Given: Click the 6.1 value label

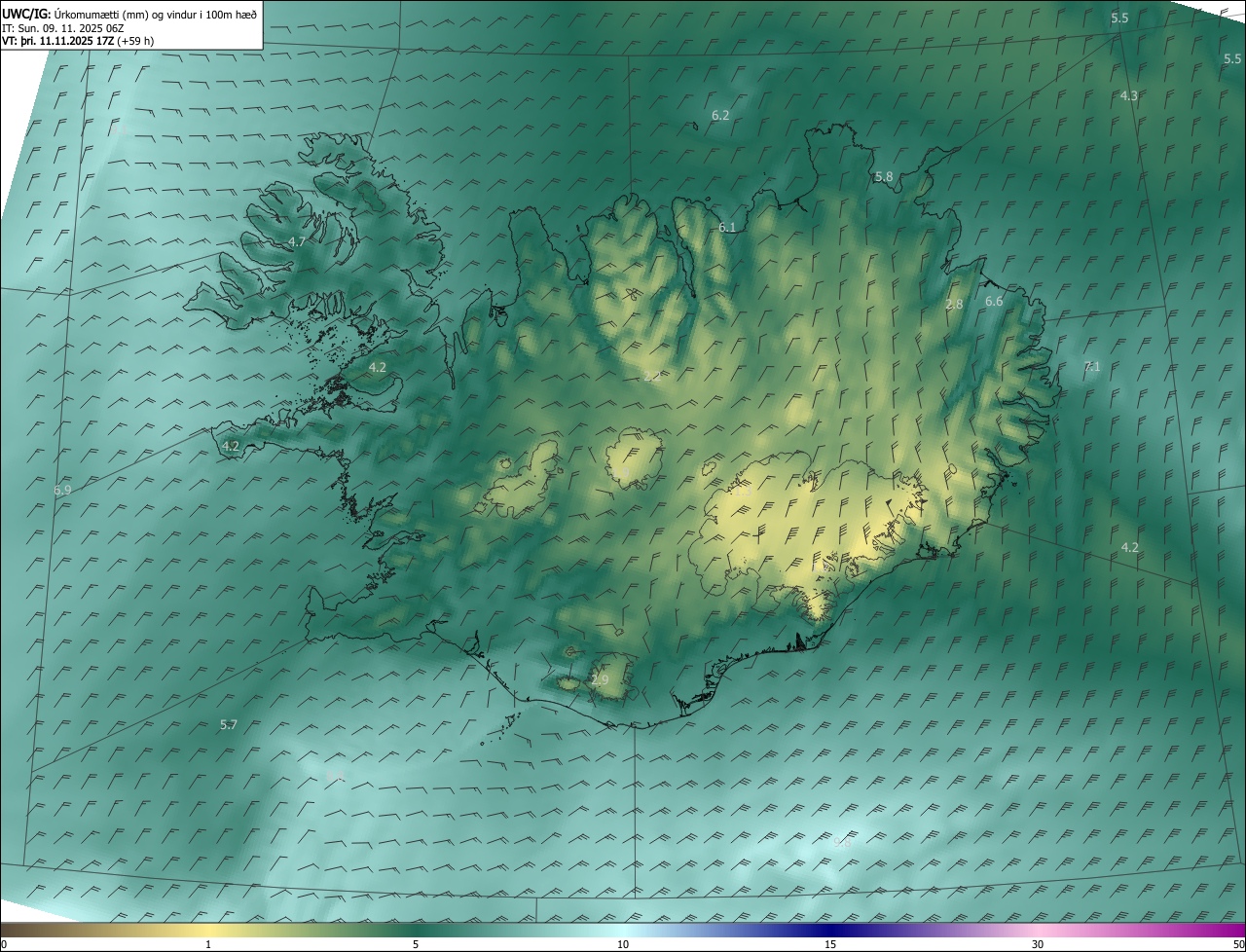Looking at the screenshot, I should pyautogui.click(x=727, y=227).
